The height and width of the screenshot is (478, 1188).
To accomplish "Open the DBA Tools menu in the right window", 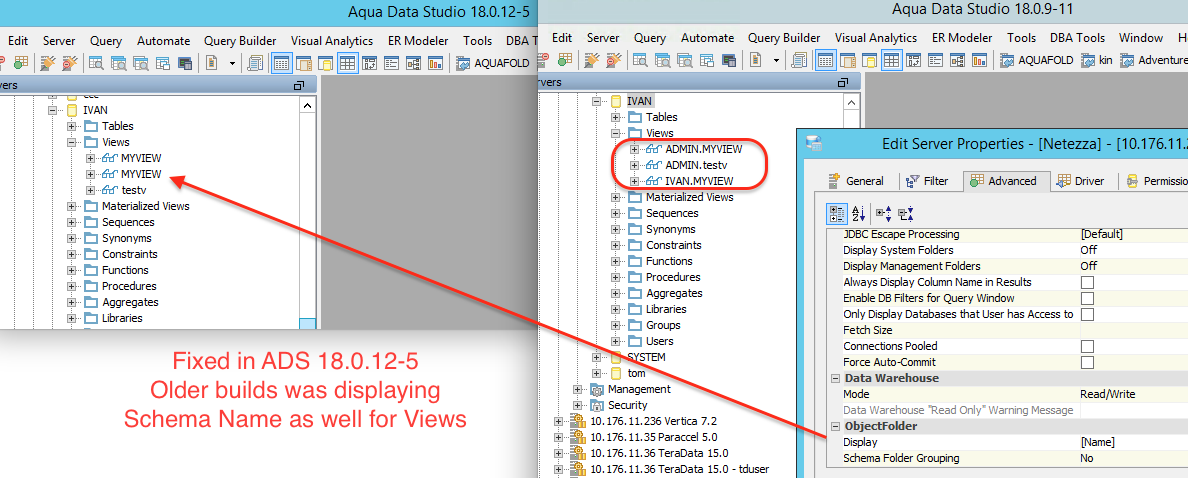I will (x=1077, y=38).
